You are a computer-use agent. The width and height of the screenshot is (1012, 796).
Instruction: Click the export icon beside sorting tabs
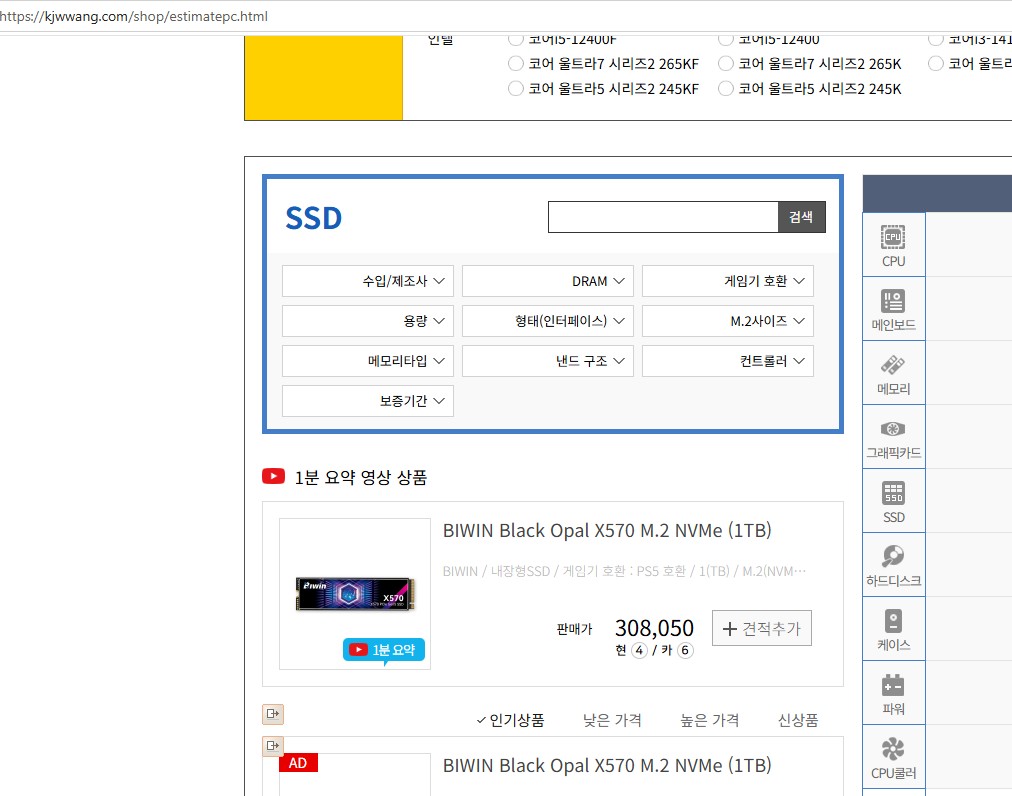[273, 714]
